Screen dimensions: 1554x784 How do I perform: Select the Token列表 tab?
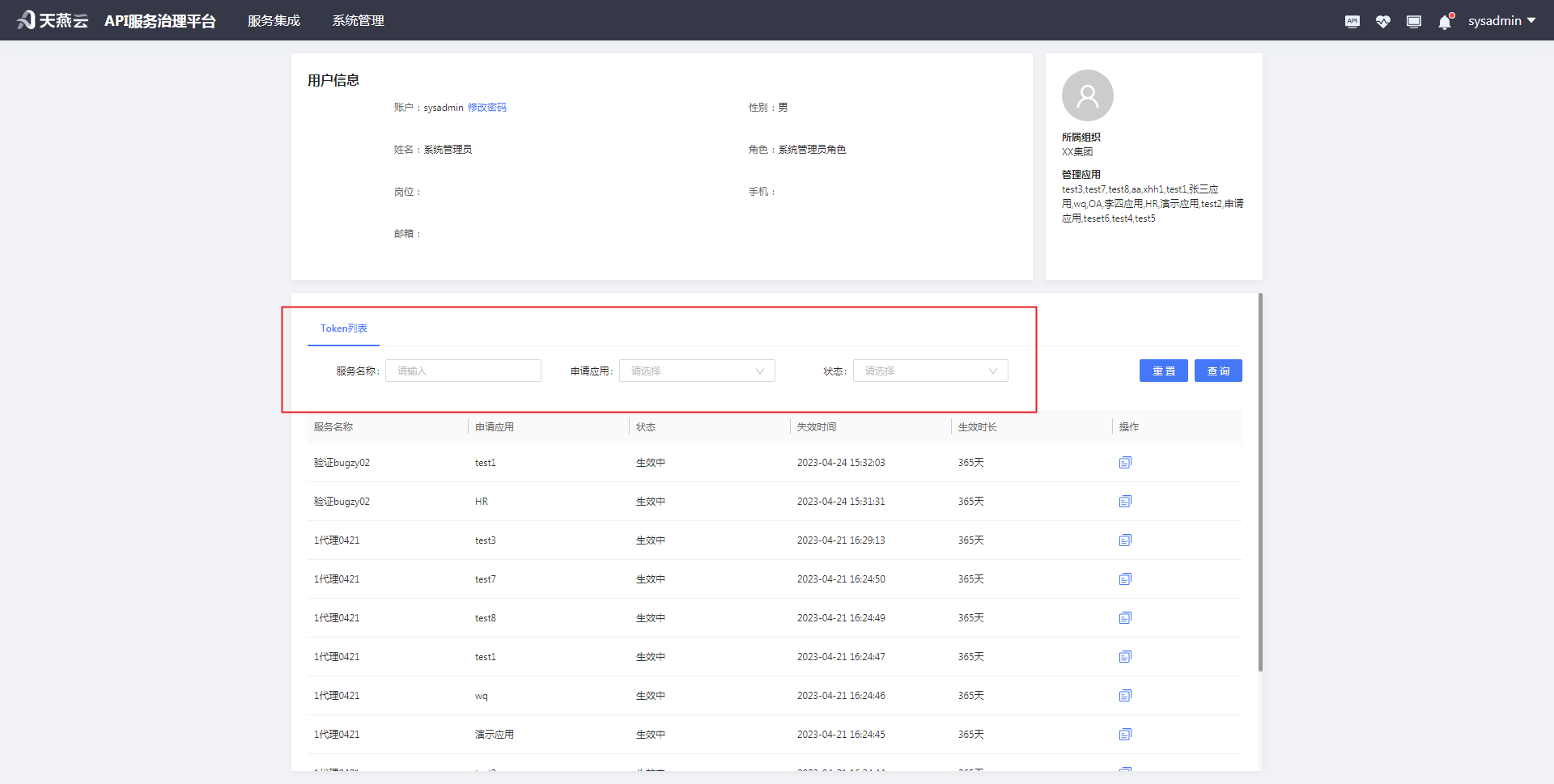click(343, 328)
